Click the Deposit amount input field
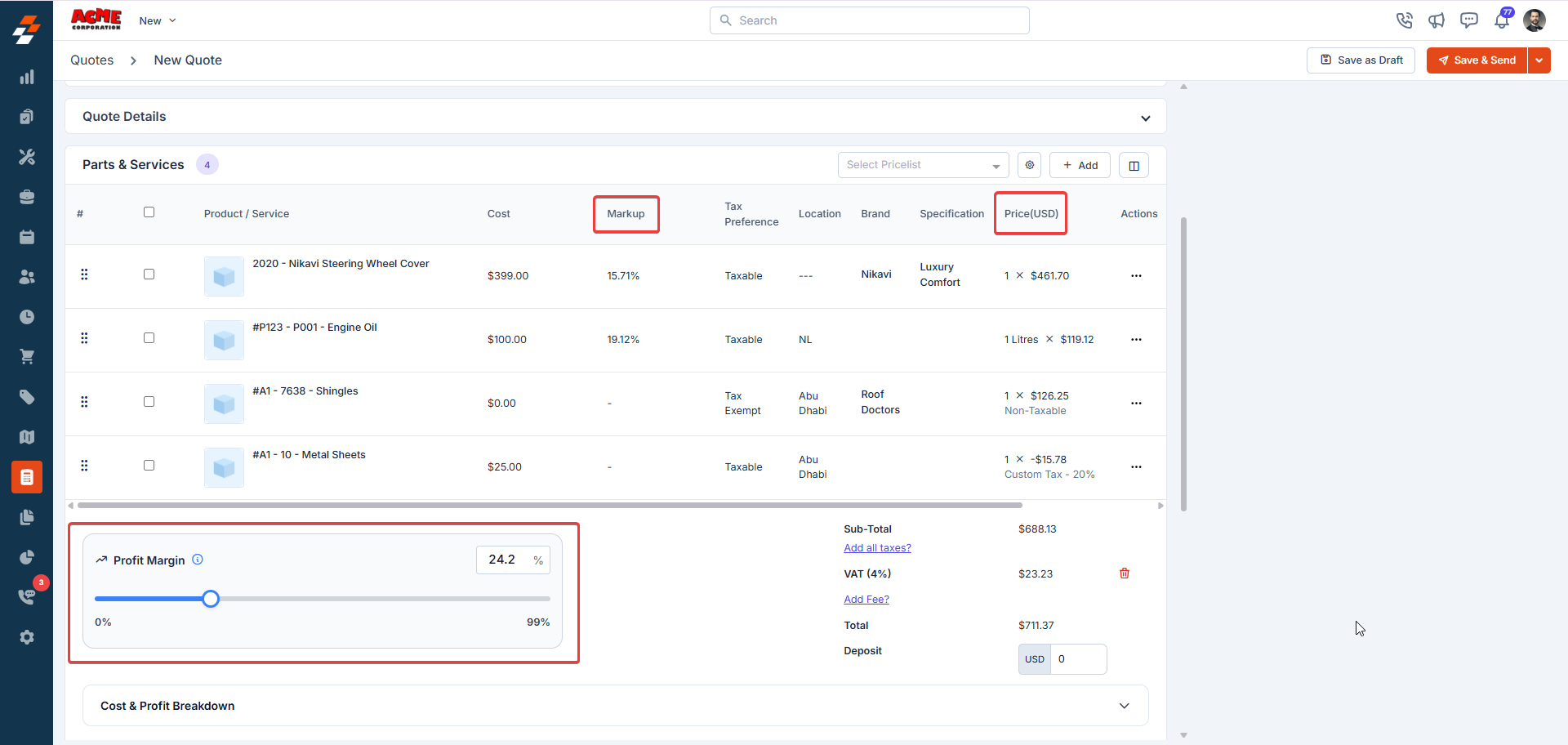1568x745 pixels. 1078,659
